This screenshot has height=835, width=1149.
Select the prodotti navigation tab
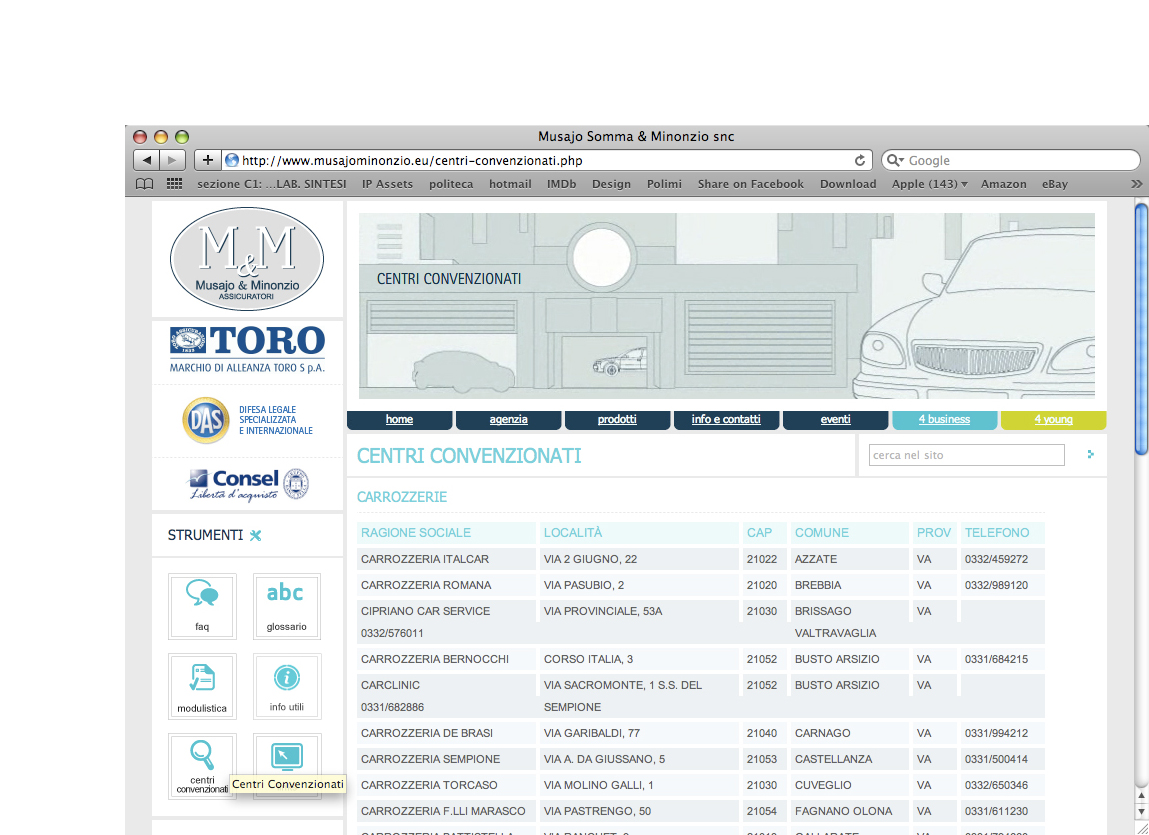click(x=617, y=420)
